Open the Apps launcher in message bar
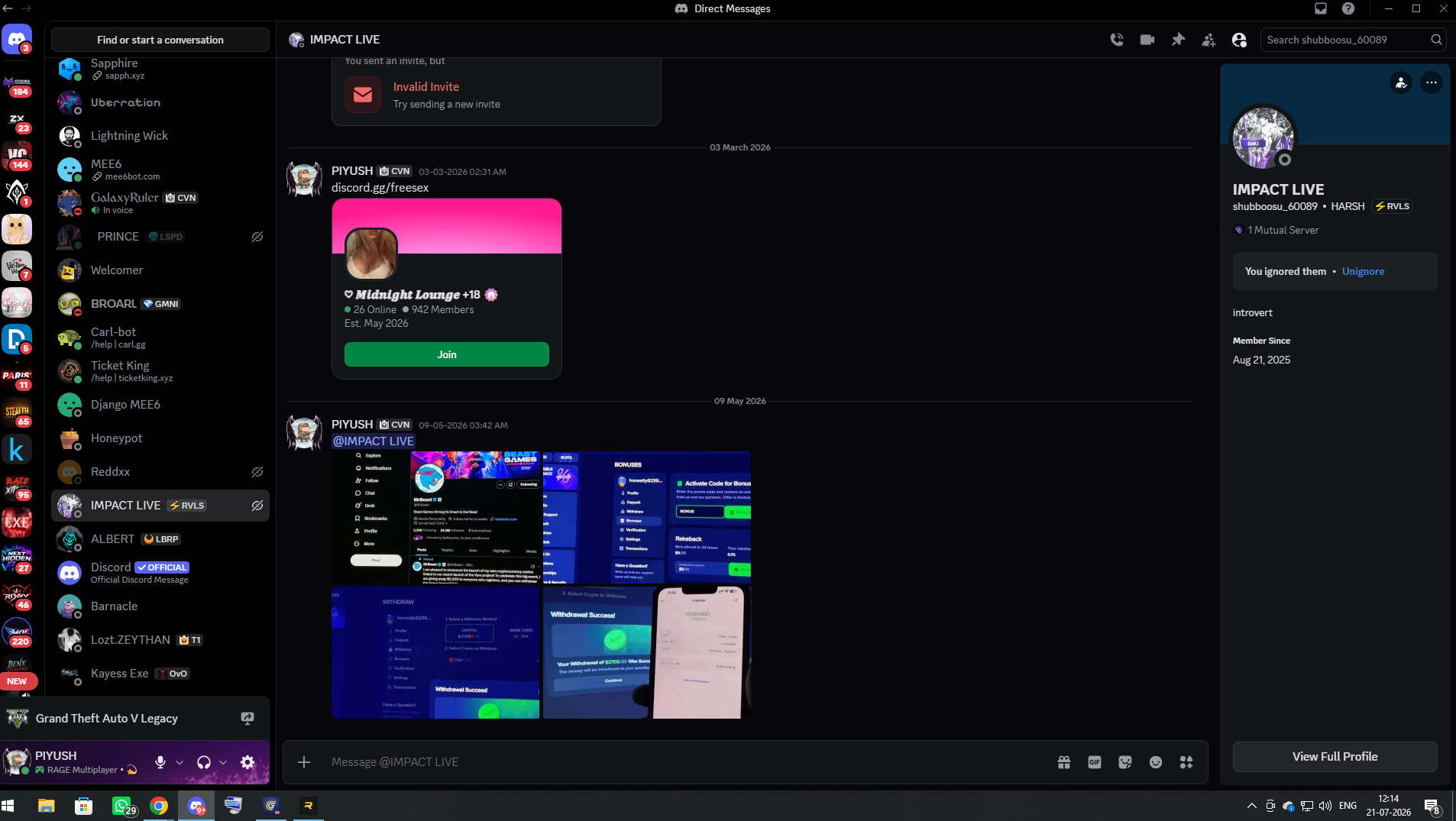This screenshot has height=821, width=1456. point(1186,762)
